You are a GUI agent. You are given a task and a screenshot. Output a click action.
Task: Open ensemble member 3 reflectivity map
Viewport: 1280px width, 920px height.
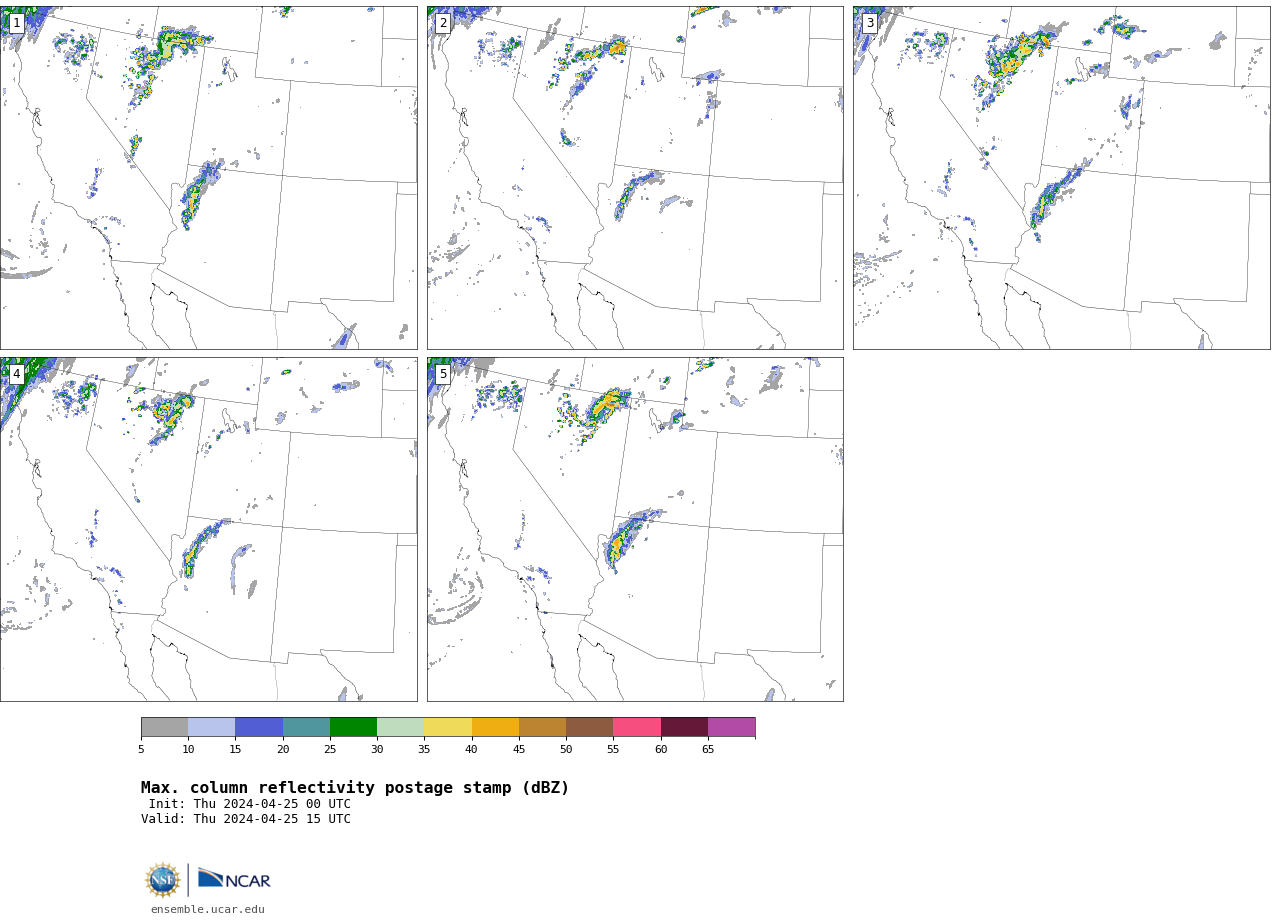coord(1061,178)
